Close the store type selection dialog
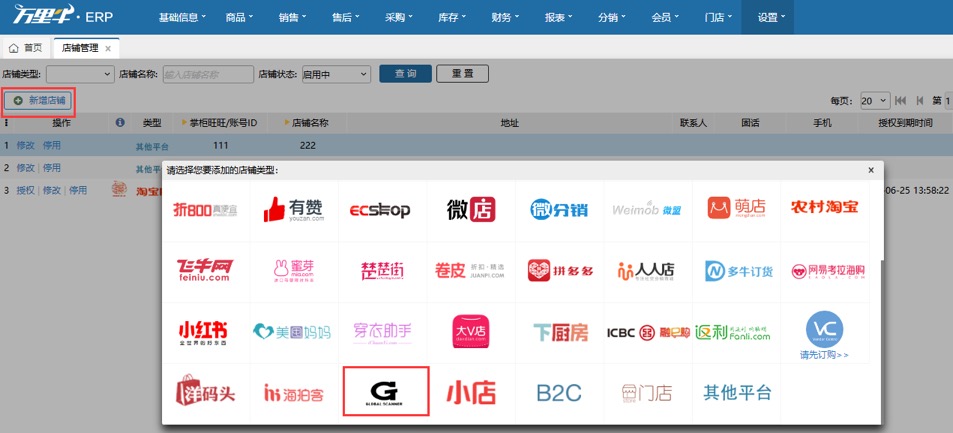Image resolution: width=953 pixels, height=433 pixels. click(x=871, y=170)
